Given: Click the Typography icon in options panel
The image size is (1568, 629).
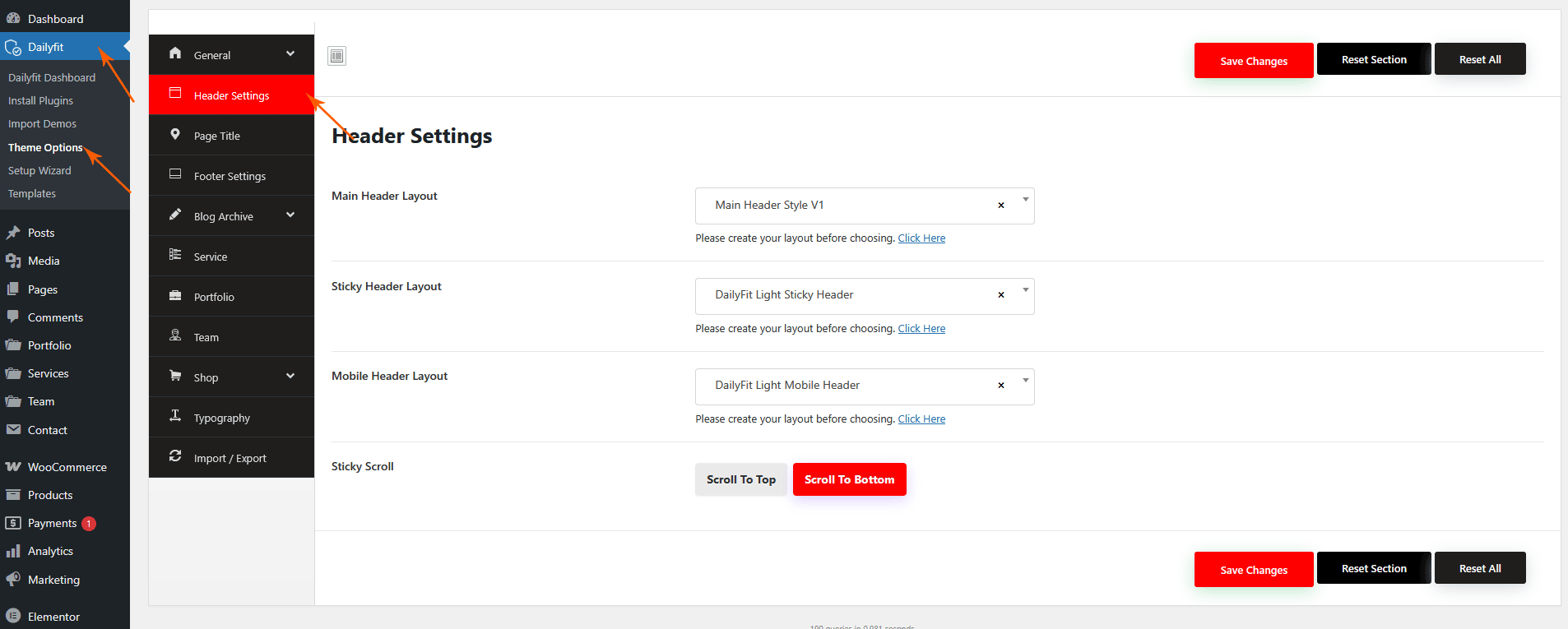Looking at the screenshot, I should [x=175, y=416].
